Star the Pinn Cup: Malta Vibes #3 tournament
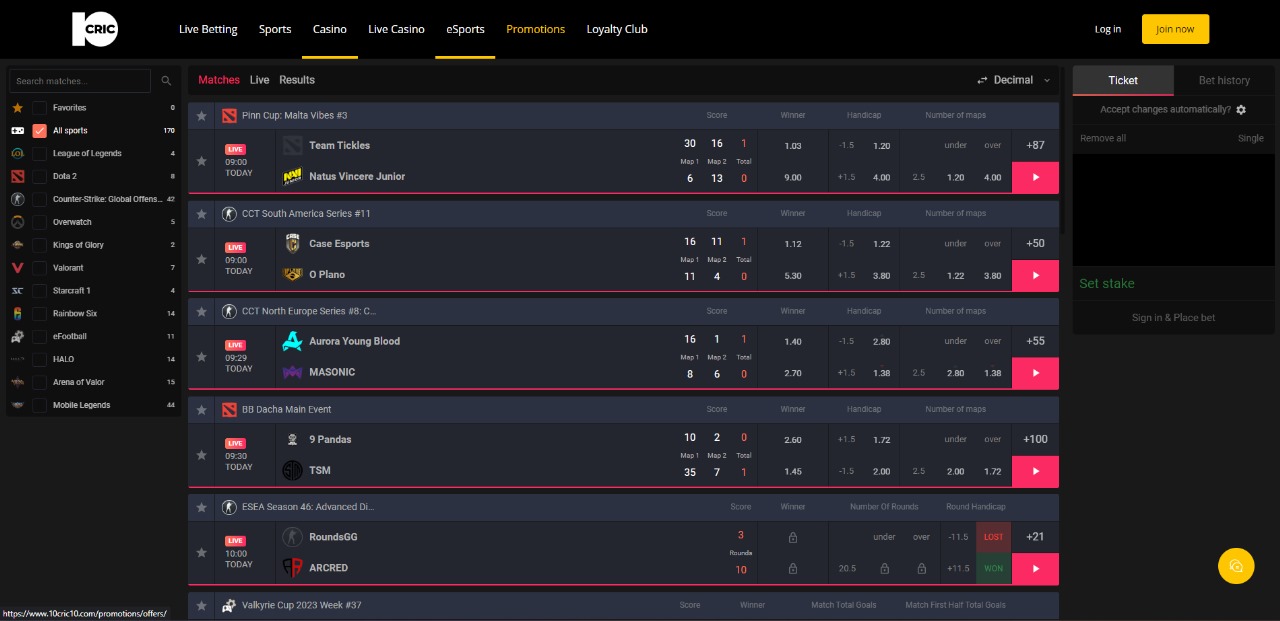 click(201, 116)
